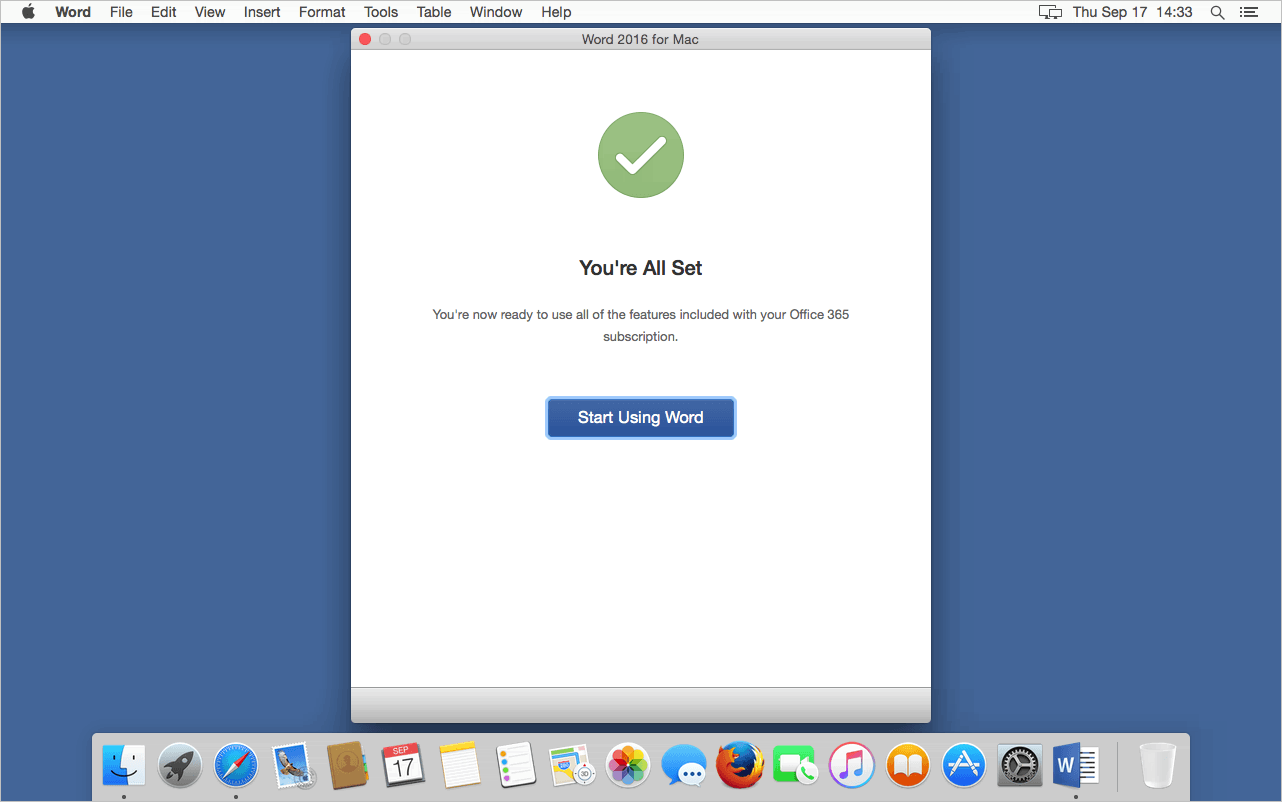Open Contacts book icon in Dock

click(348, 766)
